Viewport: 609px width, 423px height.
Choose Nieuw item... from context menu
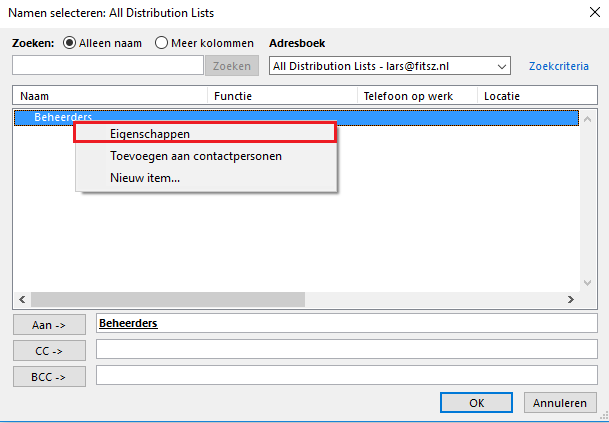tap(206, 178)
